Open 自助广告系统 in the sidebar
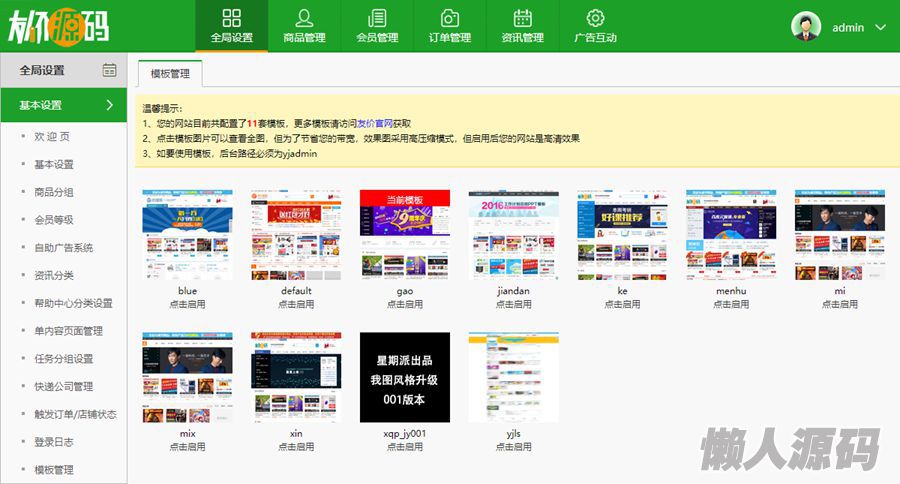This screenshot has height=484, width=900. [x=64, y=247]
